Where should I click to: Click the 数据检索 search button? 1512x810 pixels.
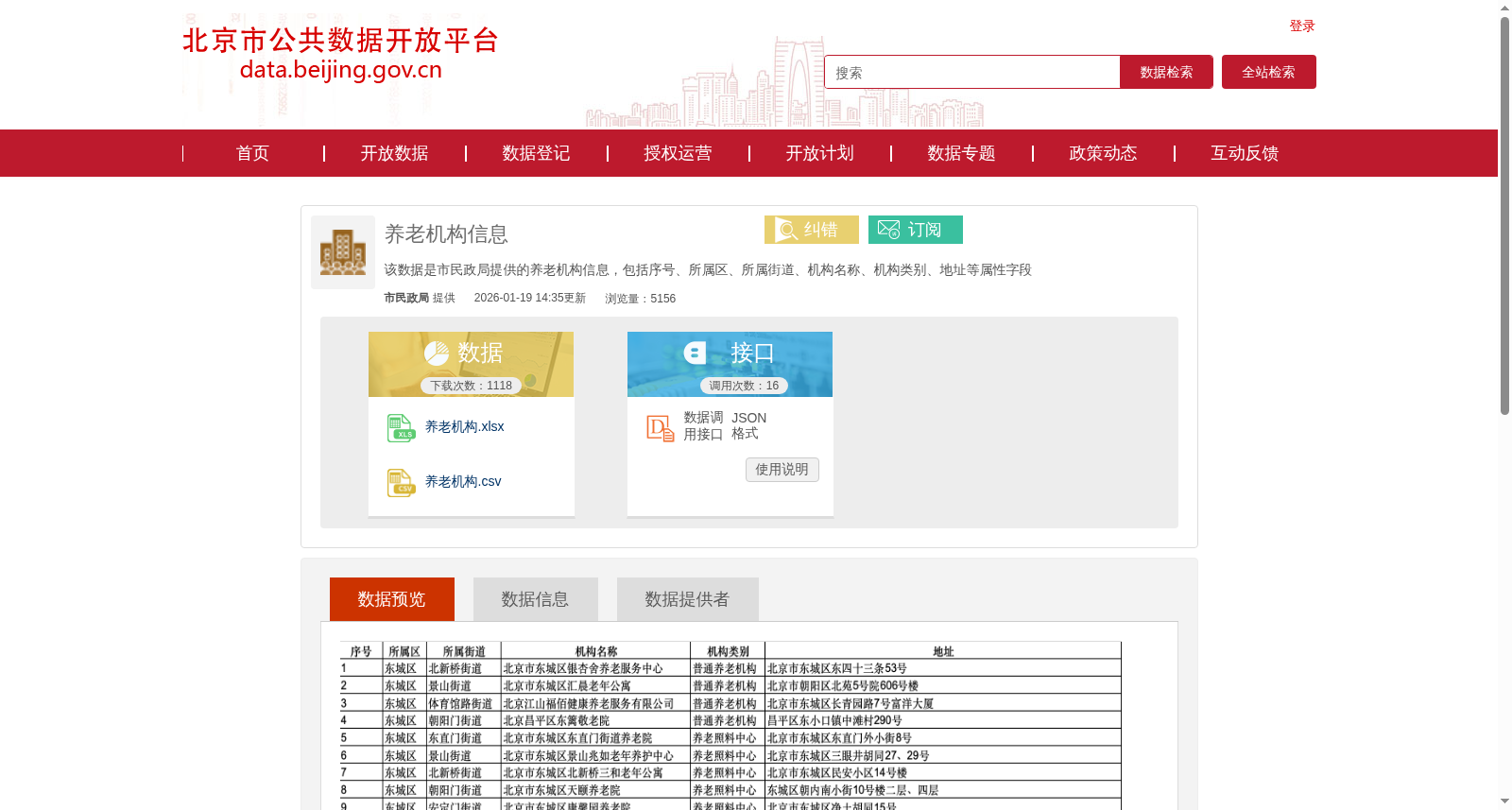click(1166, 72)
